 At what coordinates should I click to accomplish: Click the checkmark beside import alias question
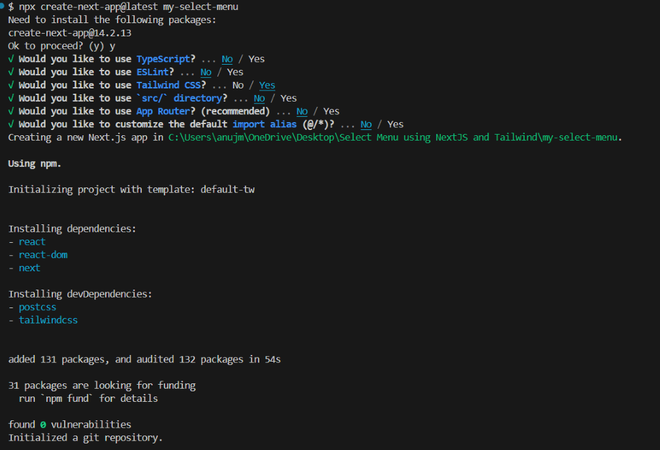(x=10, y=124)
